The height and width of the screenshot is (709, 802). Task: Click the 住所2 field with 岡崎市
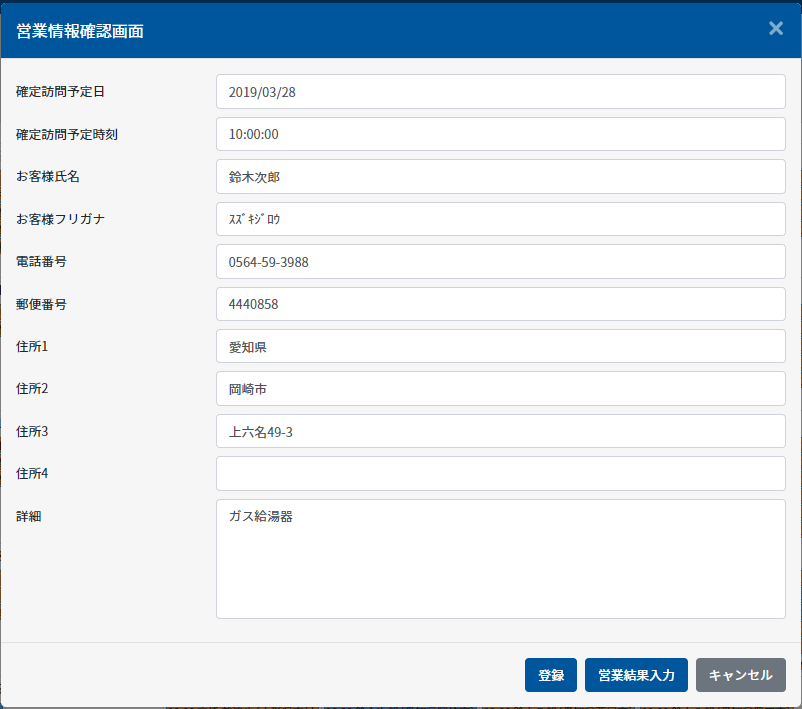[500, 389]
